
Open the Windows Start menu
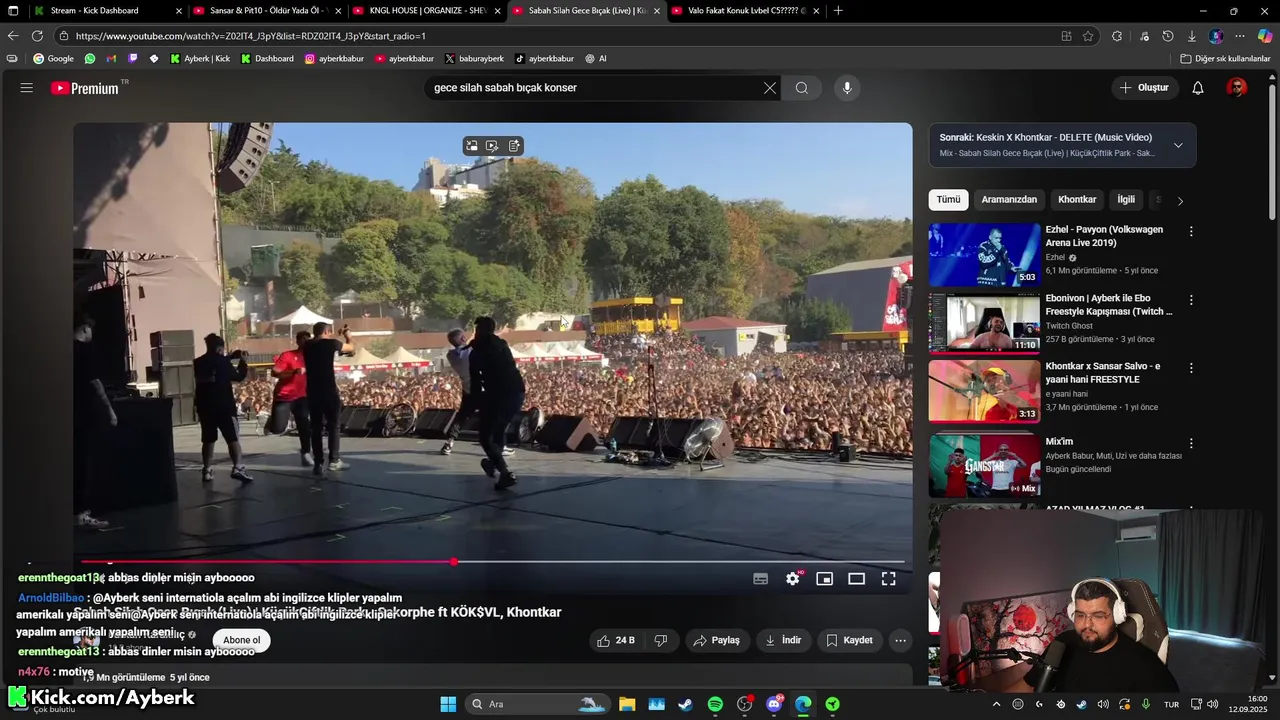448,704
